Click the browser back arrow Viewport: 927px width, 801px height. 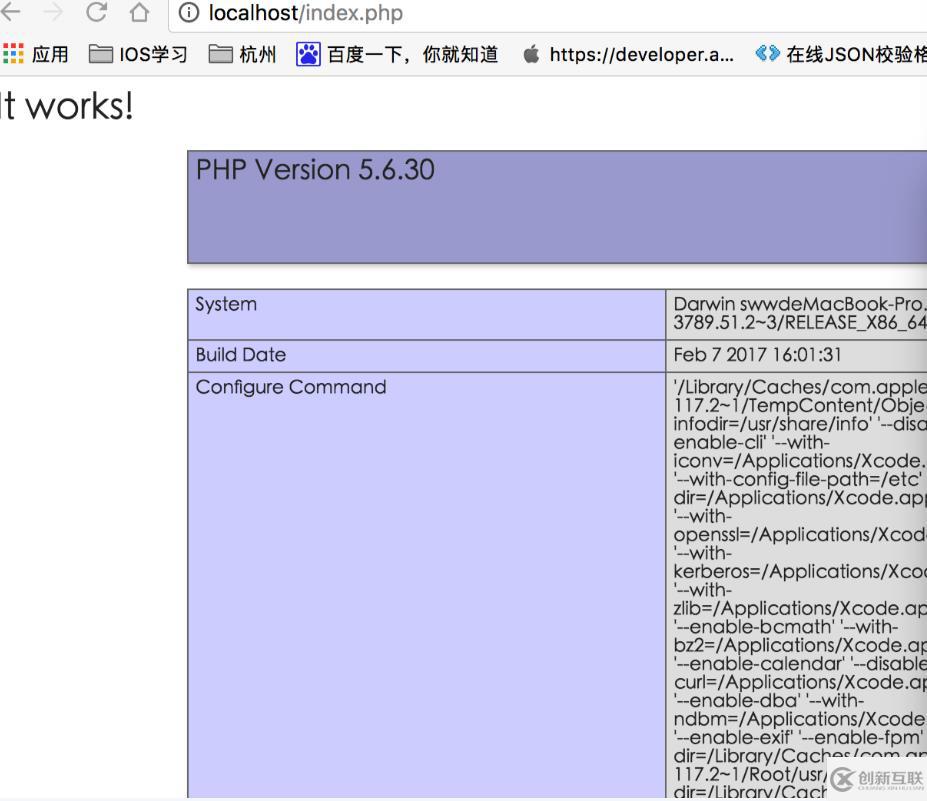point(10,11)
